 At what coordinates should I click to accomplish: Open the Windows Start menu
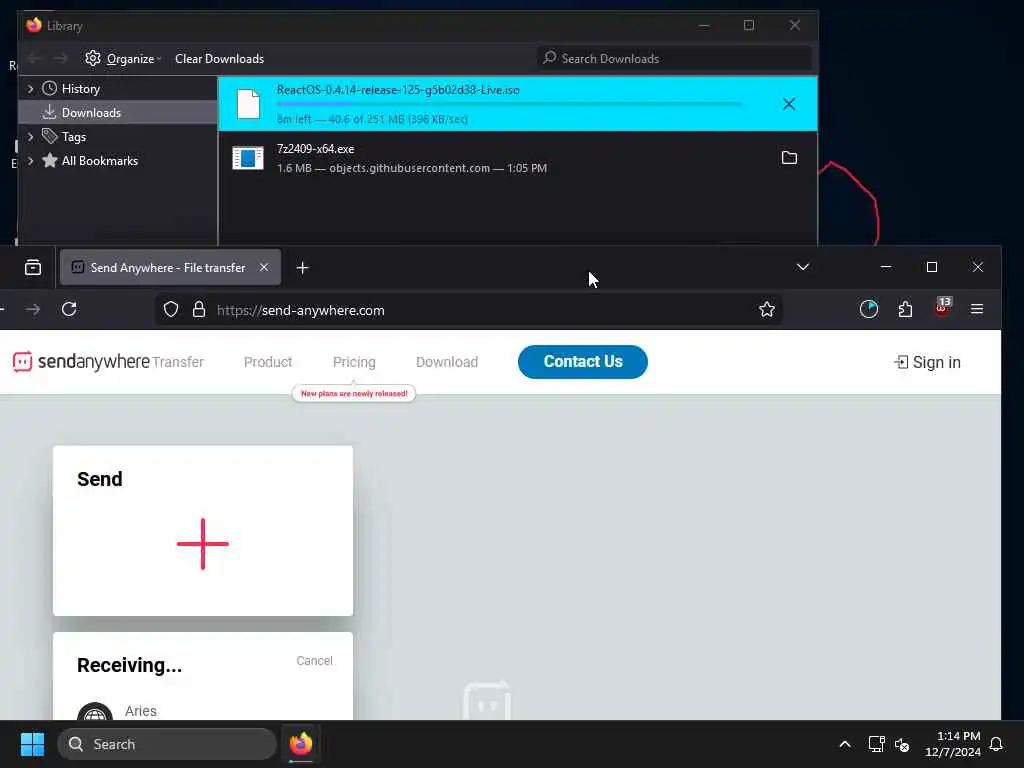32,744
